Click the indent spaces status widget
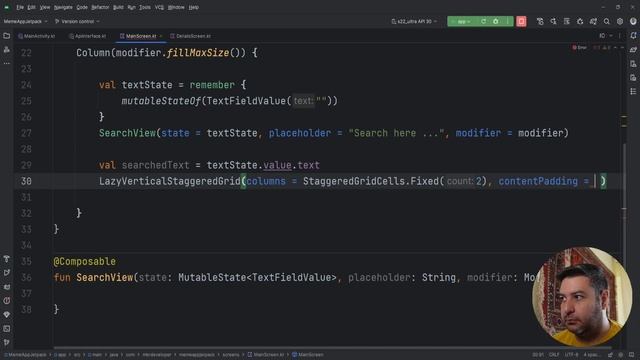 point(591,355)
